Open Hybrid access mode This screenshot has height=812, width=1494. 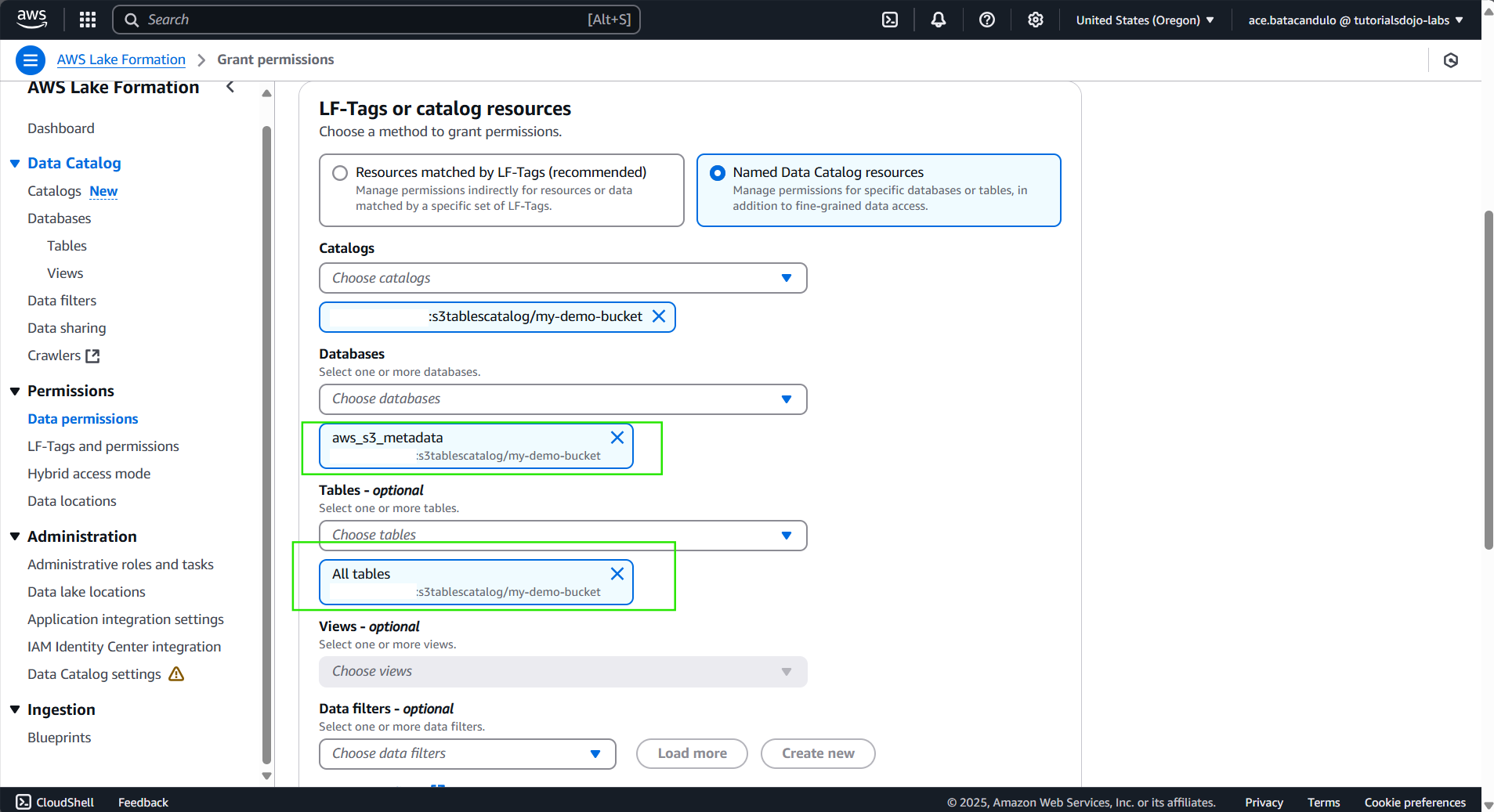(89, 474)
